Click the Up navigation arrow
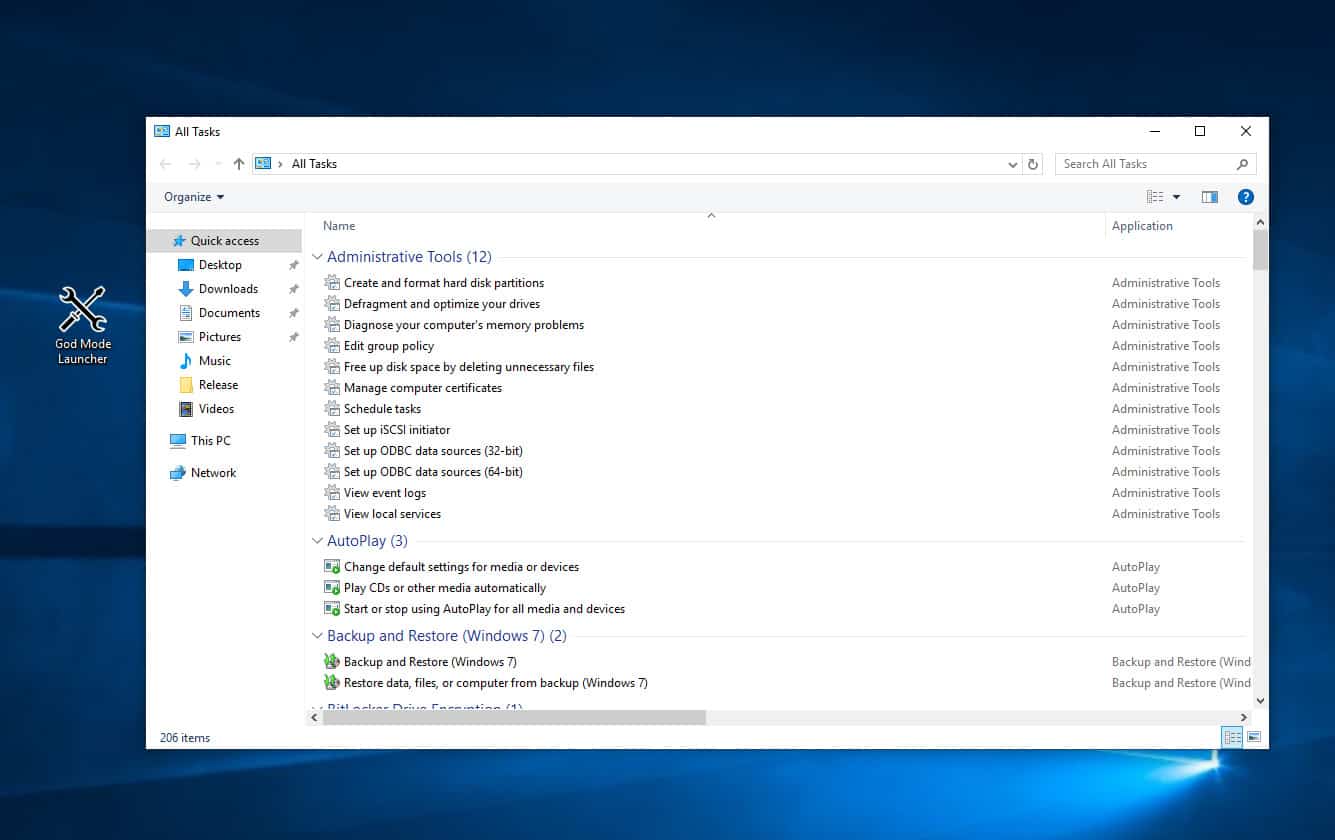 [238, 163]
